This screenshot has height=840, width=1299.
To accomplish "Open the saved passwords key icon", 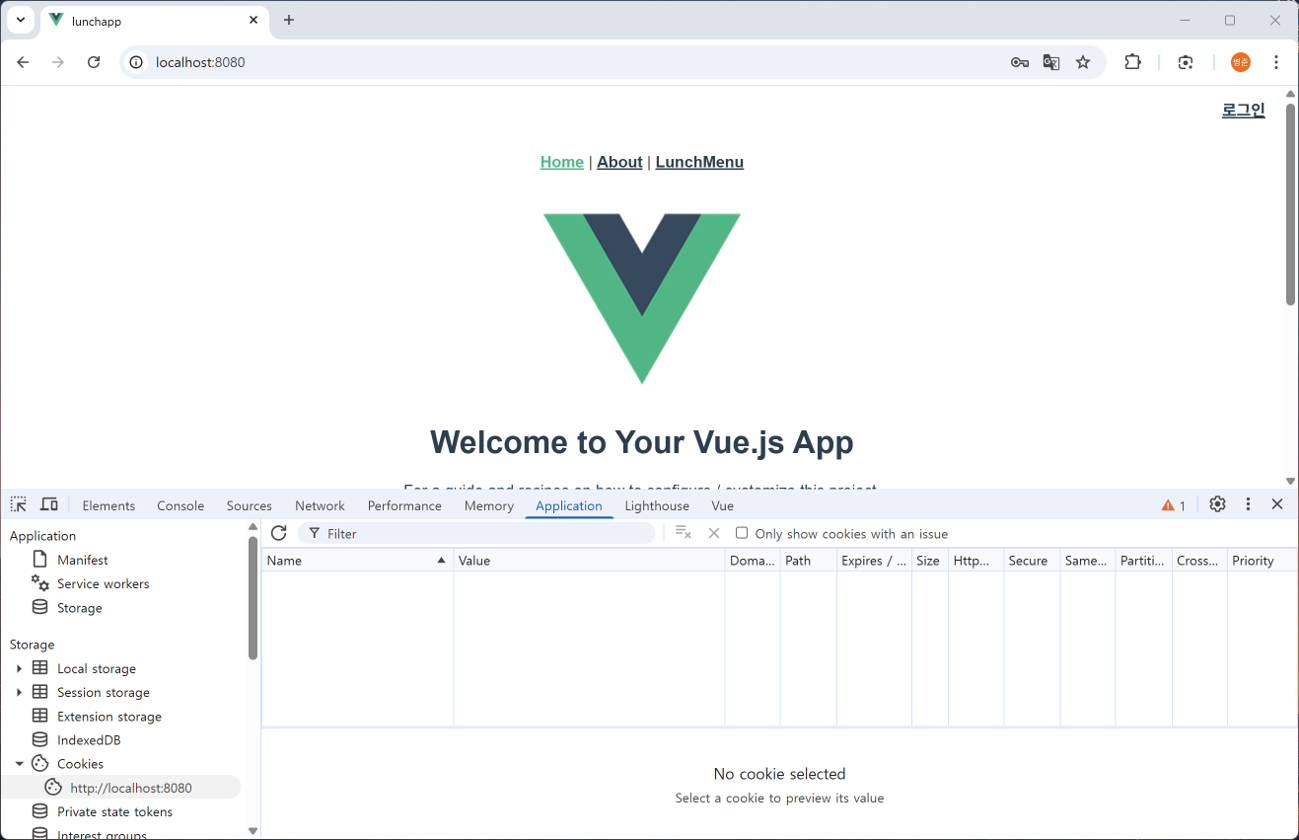I will 1019,62.
